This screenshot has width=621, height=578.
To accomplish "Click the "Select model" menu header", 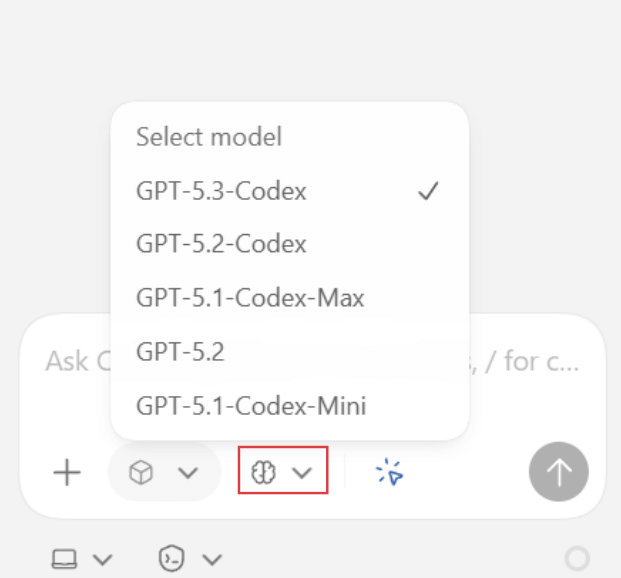I will 209,136.
